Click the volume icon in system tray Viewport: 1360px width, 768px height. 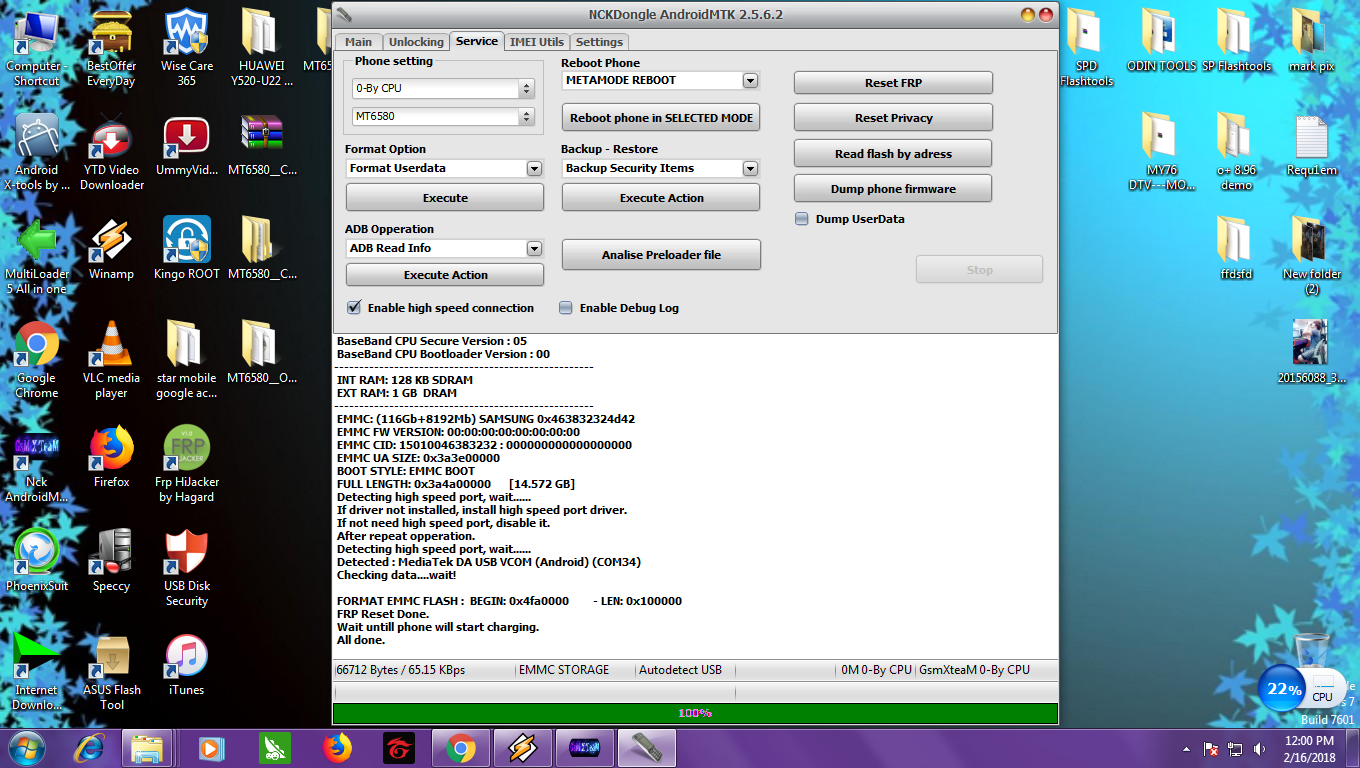[x=1260, y=749]
